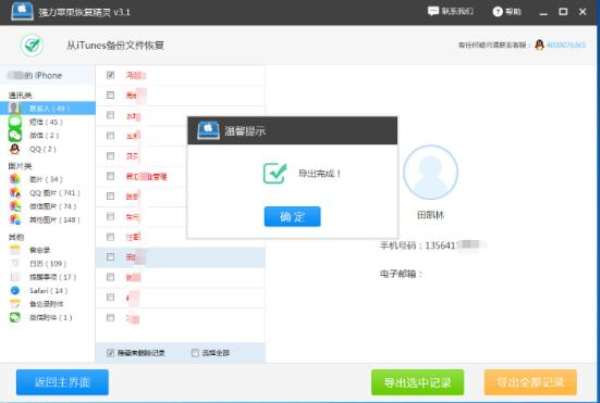Click the green 导出选中记录 button

coord(417,382)
